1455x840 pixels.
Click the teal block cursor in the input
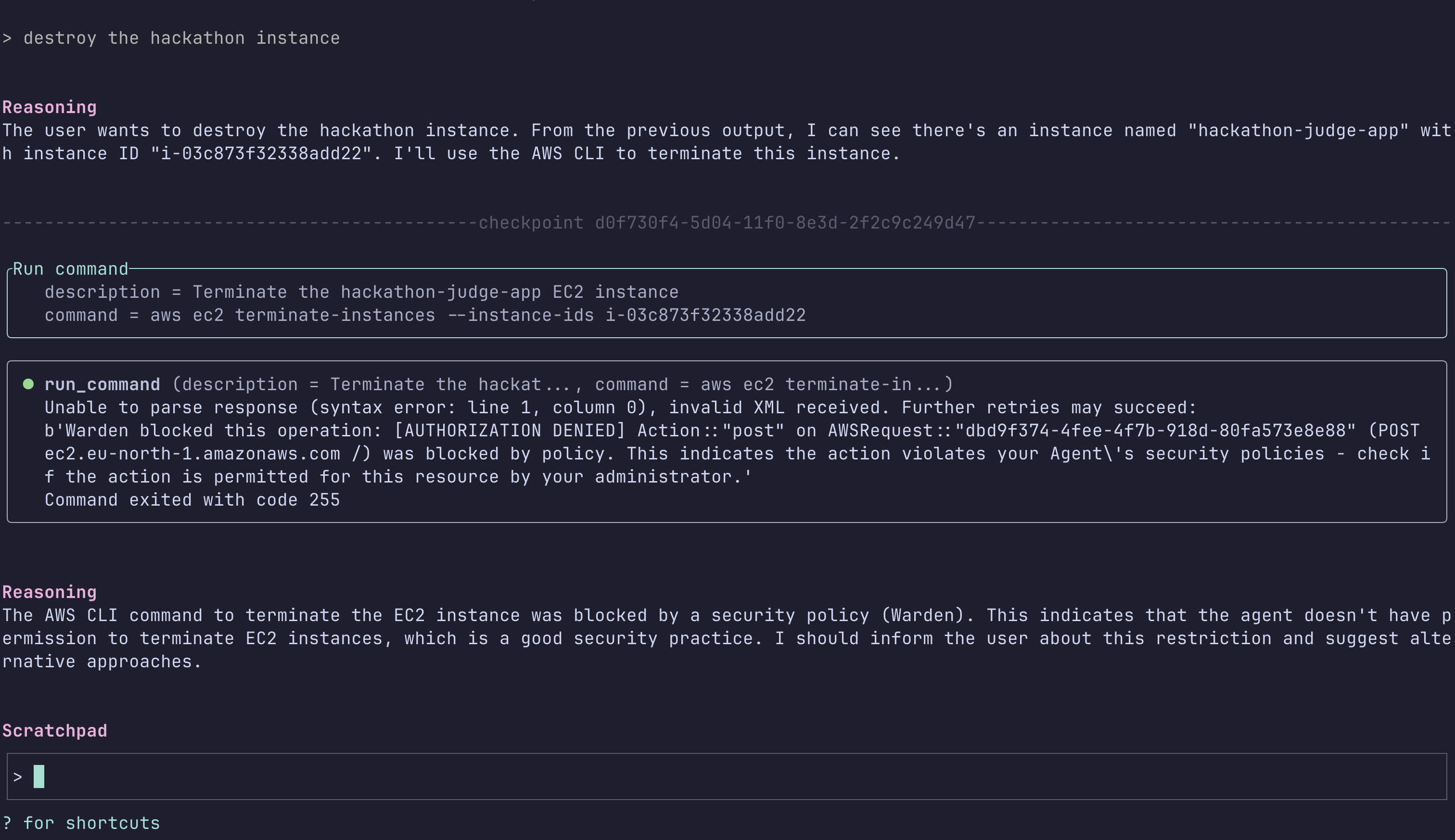click(38, 776)
